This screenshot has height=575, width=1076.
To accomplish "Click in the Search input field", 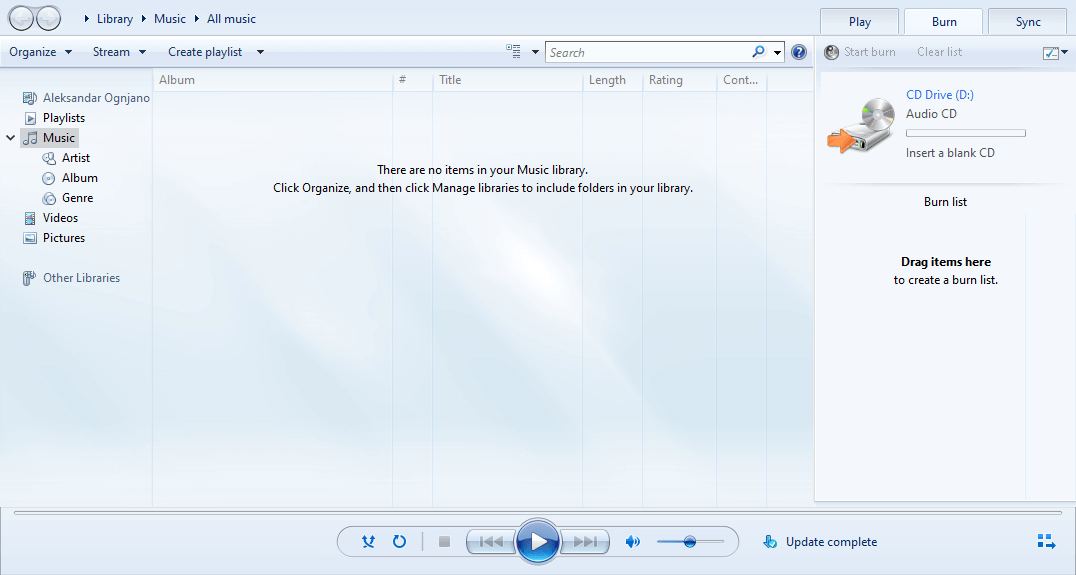I will point(648,52).
